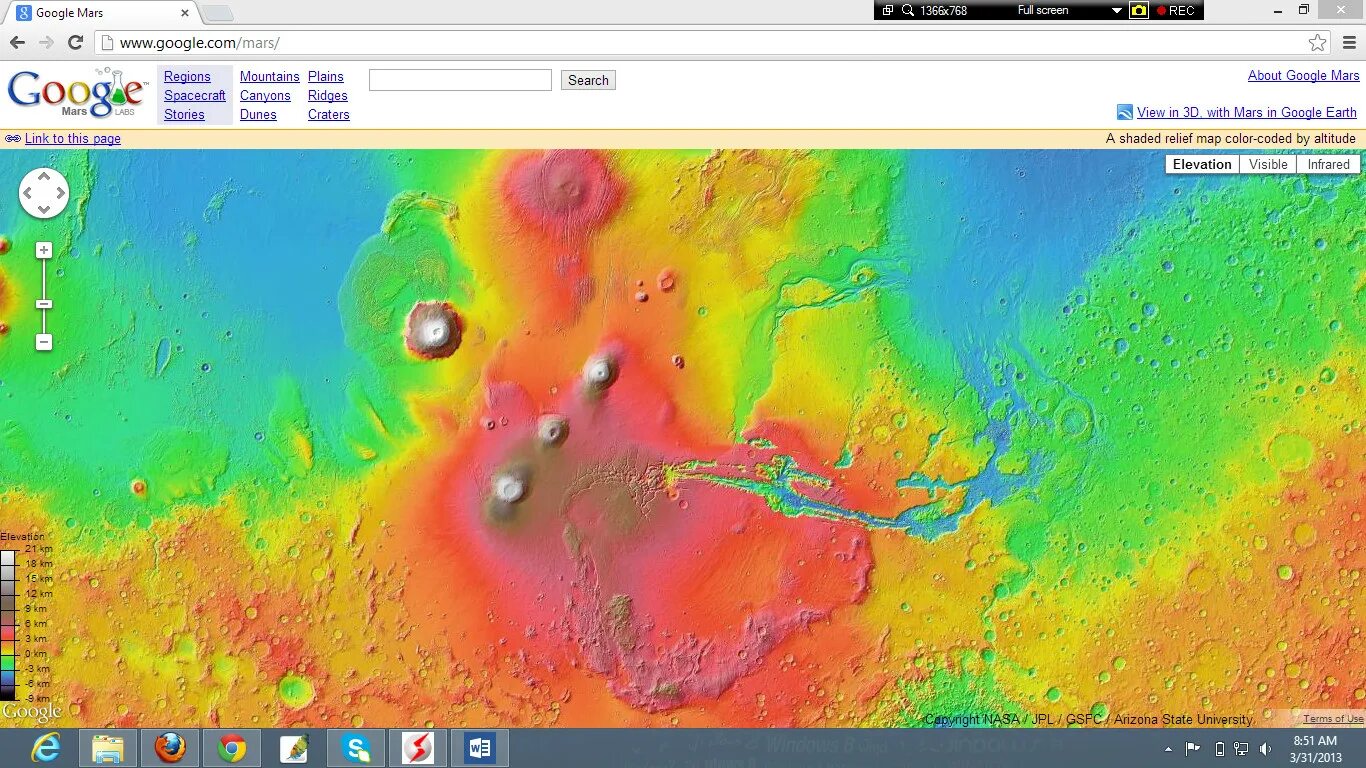The image size is (1366, 768).
Task: Zoom in with the plus button
Action: click(x=44, y=250)
